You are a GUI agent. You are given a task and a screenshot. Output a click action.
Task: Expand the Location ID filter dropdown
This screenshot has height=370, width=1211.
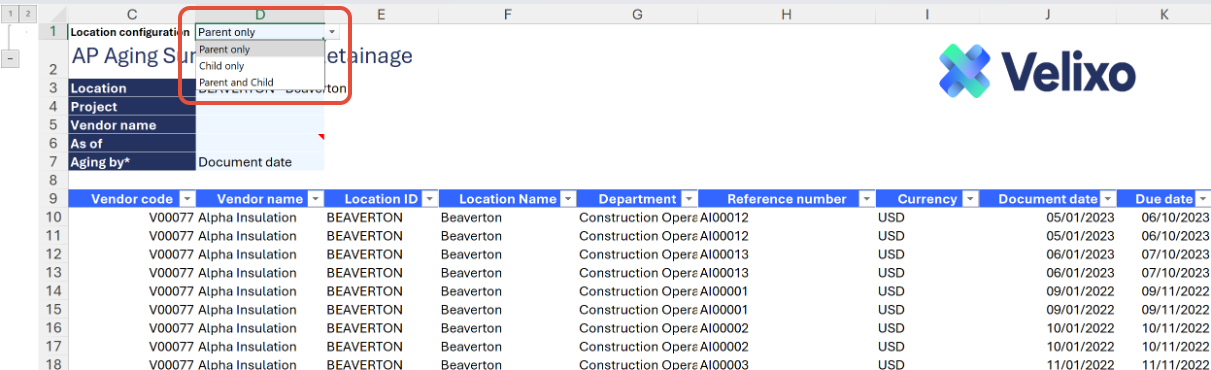tap(430, 199)
